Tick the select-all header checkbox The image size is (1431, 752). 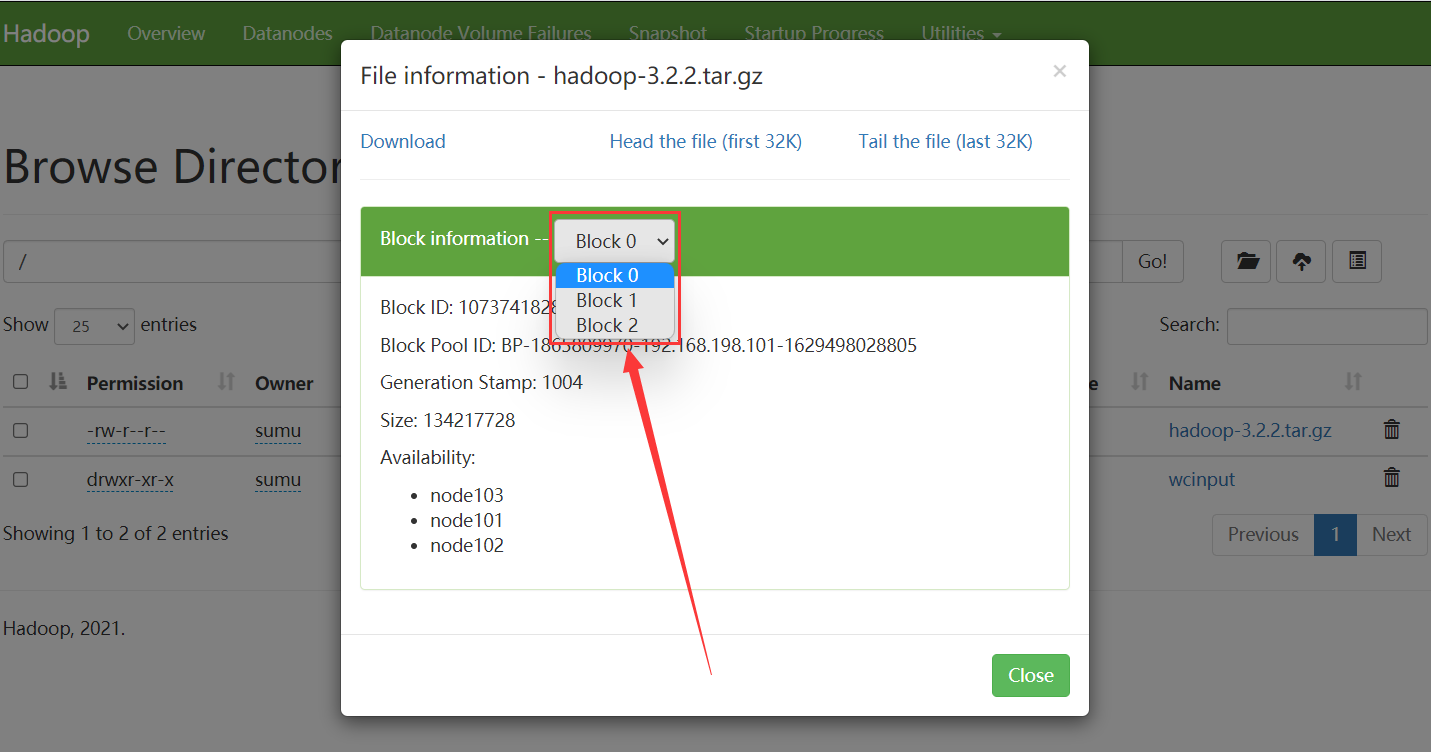coord(20,381)
